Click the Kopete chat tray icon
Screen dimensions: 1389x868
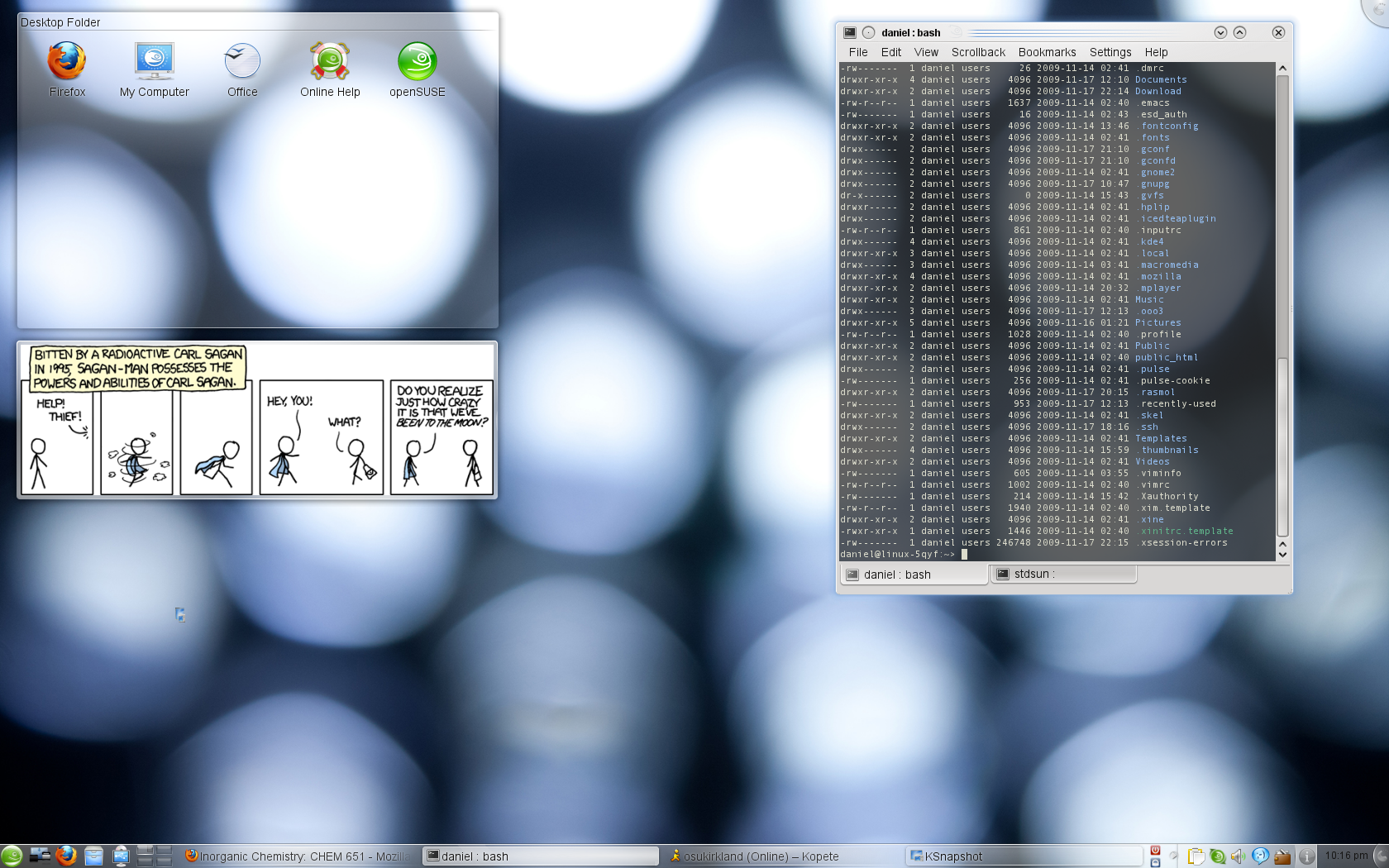point(1260,856)
